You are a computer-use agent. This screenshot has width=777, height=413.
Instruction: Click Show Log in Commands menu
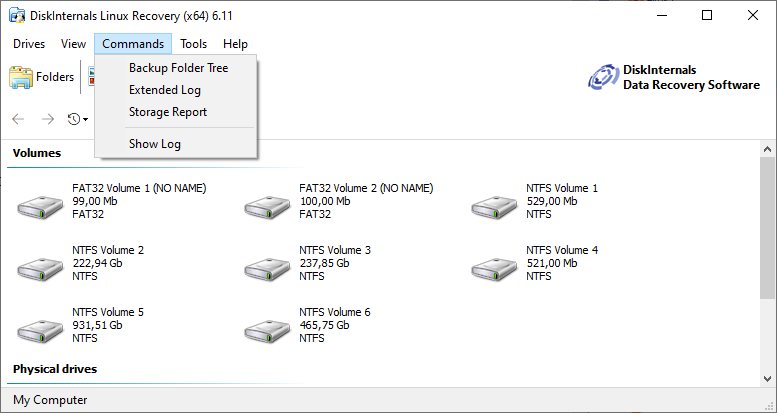point(155,144)
